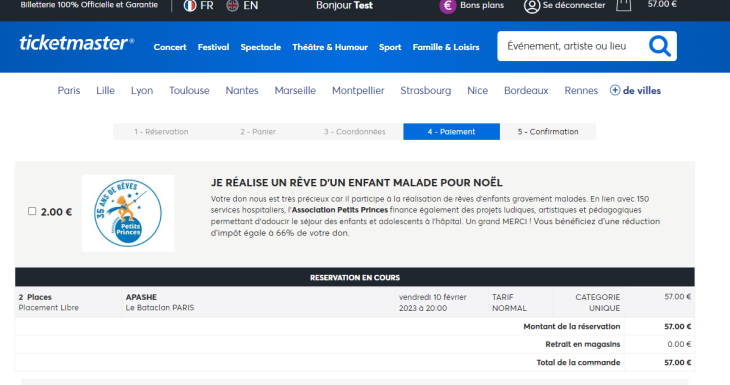Open the shopping bag cart icon

(x=623, y=5)
